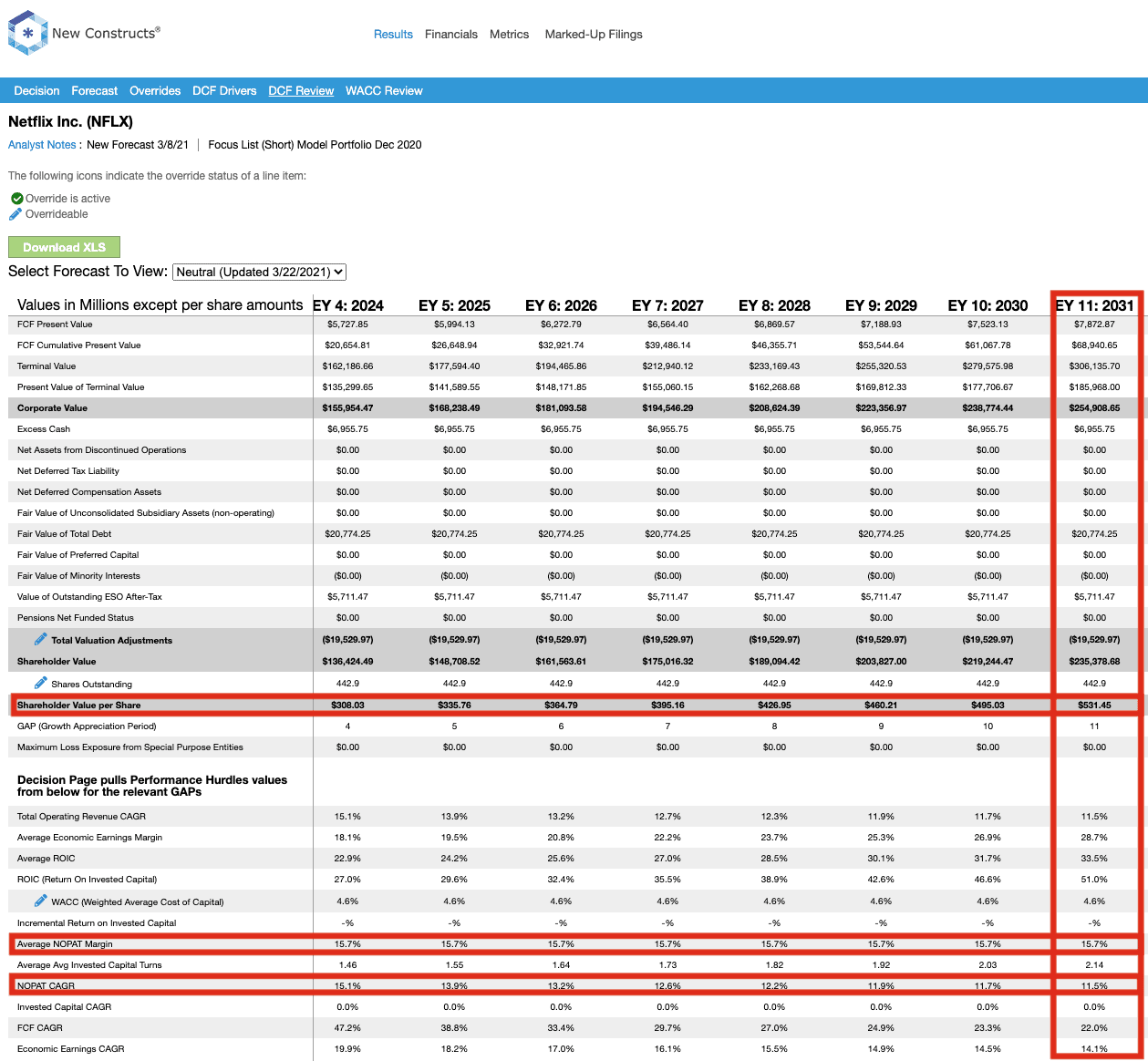Click the New Constructs hexagon logo

pos(27,33)
